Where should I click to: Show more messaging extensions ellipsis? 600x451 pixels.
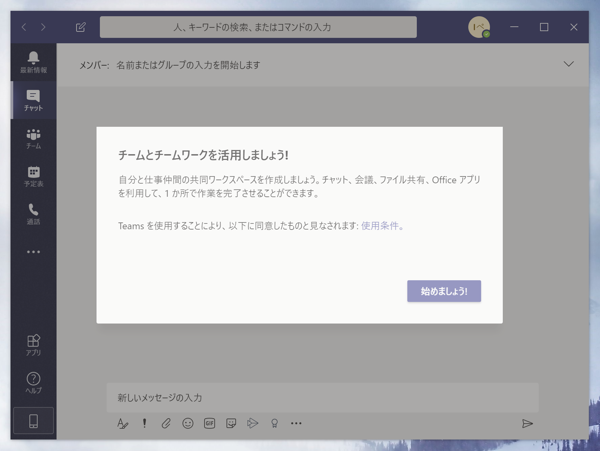(x=296, y=423)
